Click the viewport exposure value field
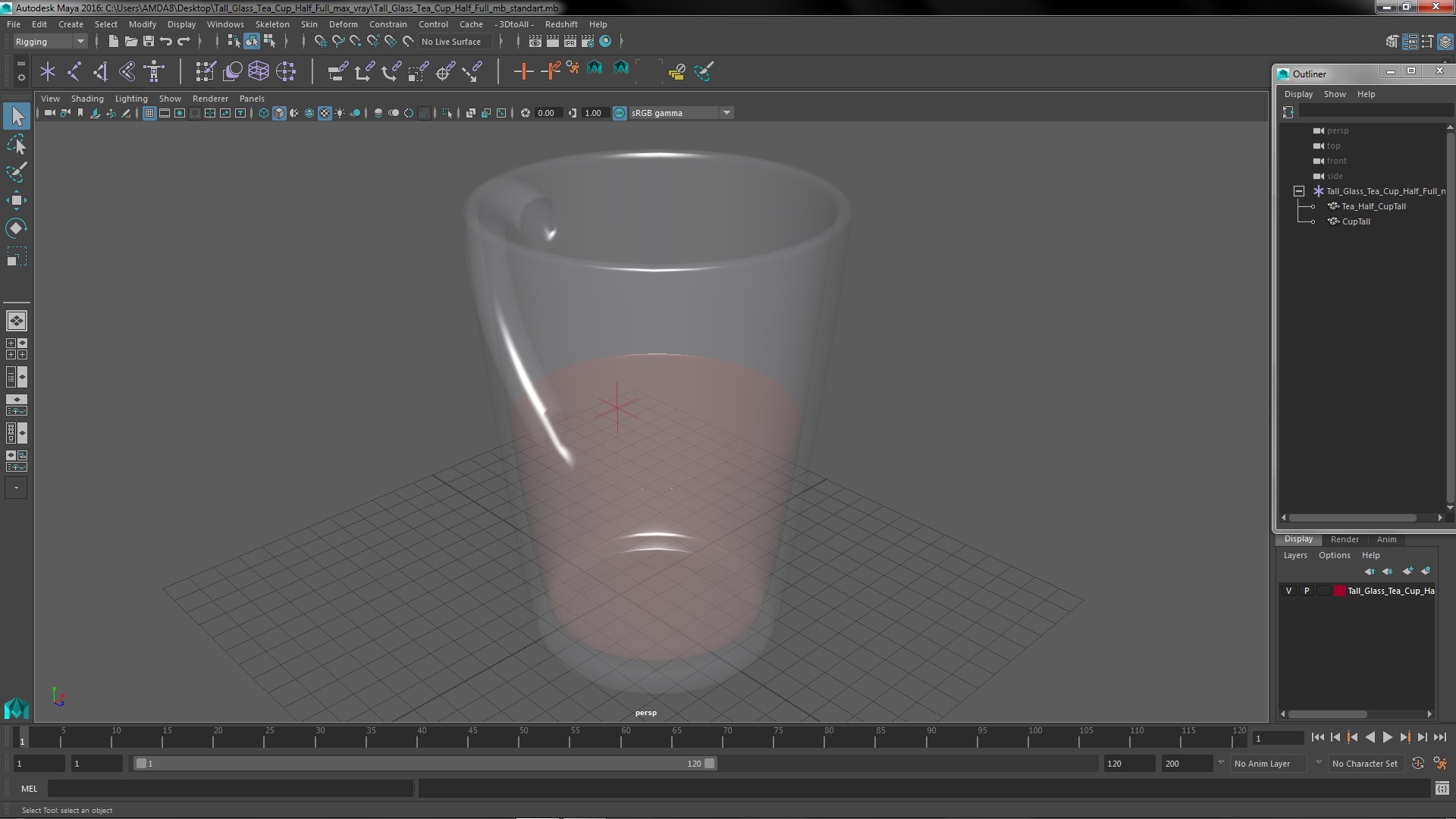The image size is (1456, 819). (x=548, y=114)
